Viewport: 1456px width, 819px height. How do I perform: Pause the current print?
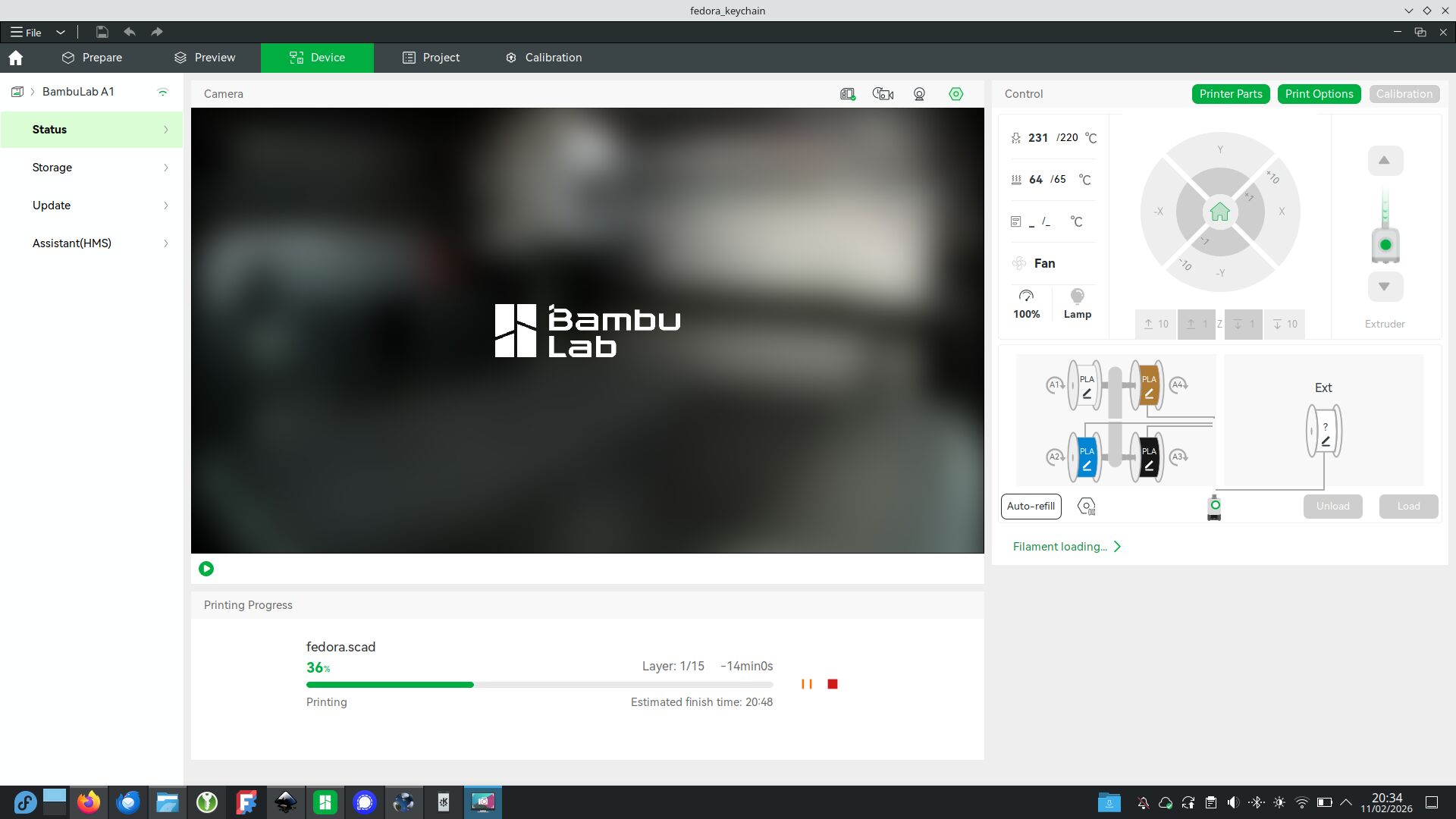(806, 684)
